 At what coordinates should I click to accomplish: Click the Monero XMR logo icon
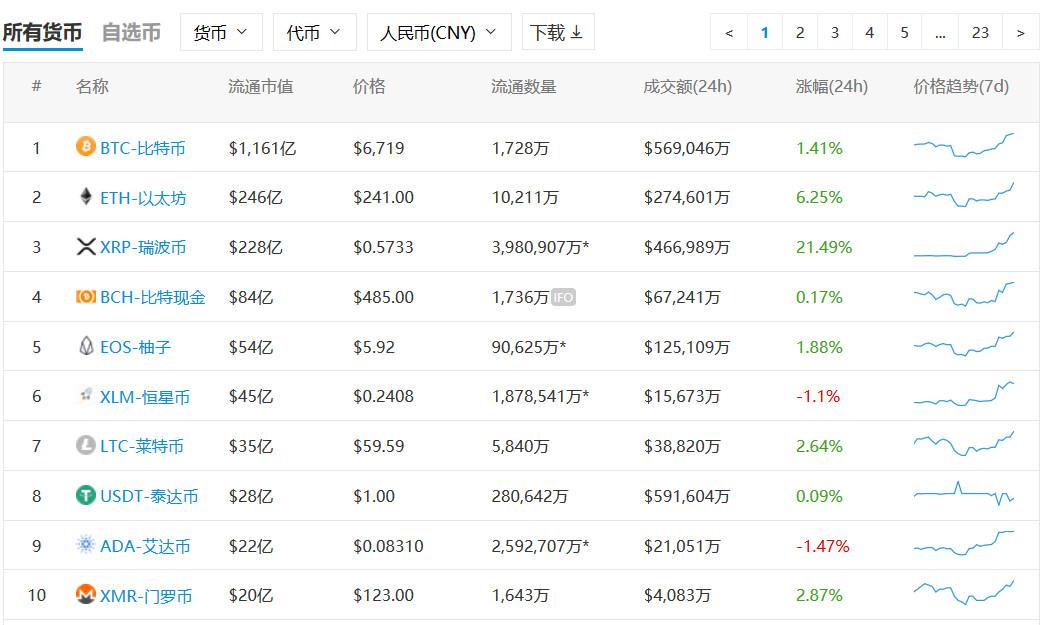(85, 594)
